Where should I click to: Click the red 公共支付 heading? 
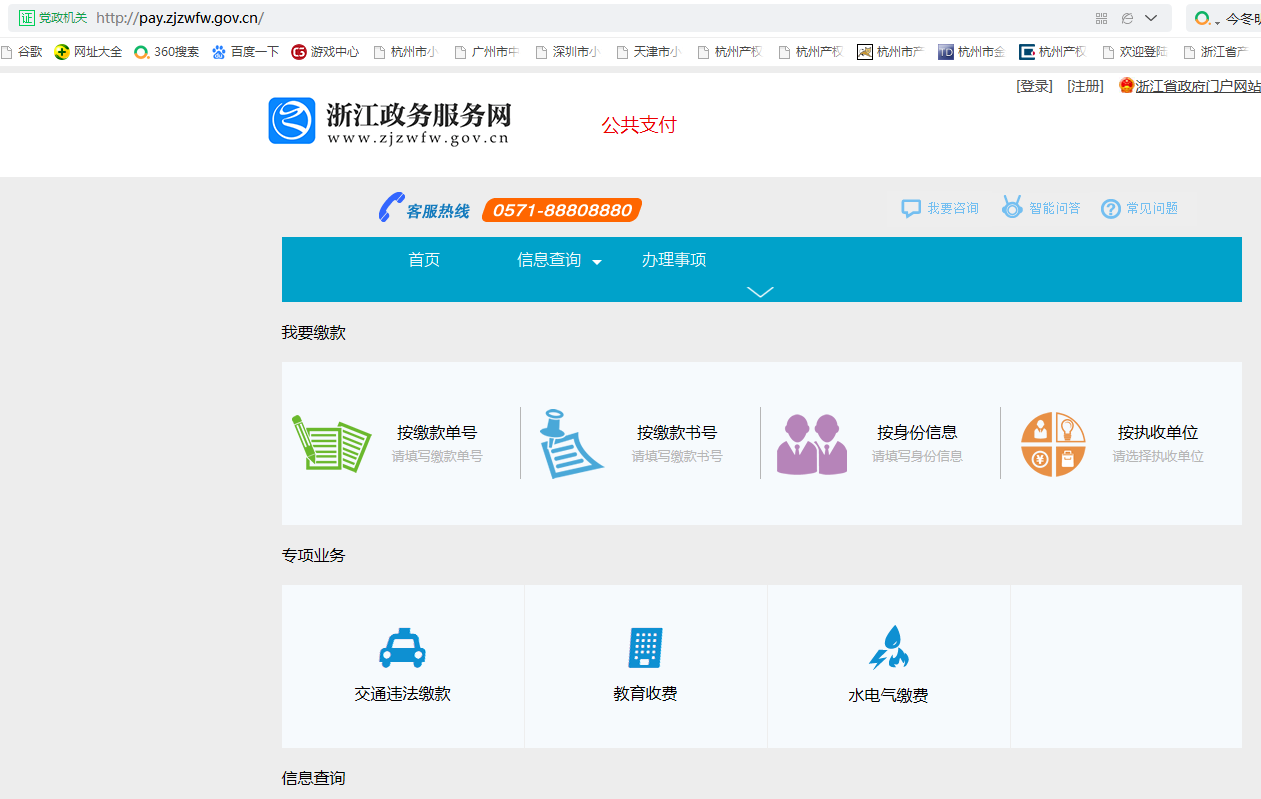[x=639, y=125]
